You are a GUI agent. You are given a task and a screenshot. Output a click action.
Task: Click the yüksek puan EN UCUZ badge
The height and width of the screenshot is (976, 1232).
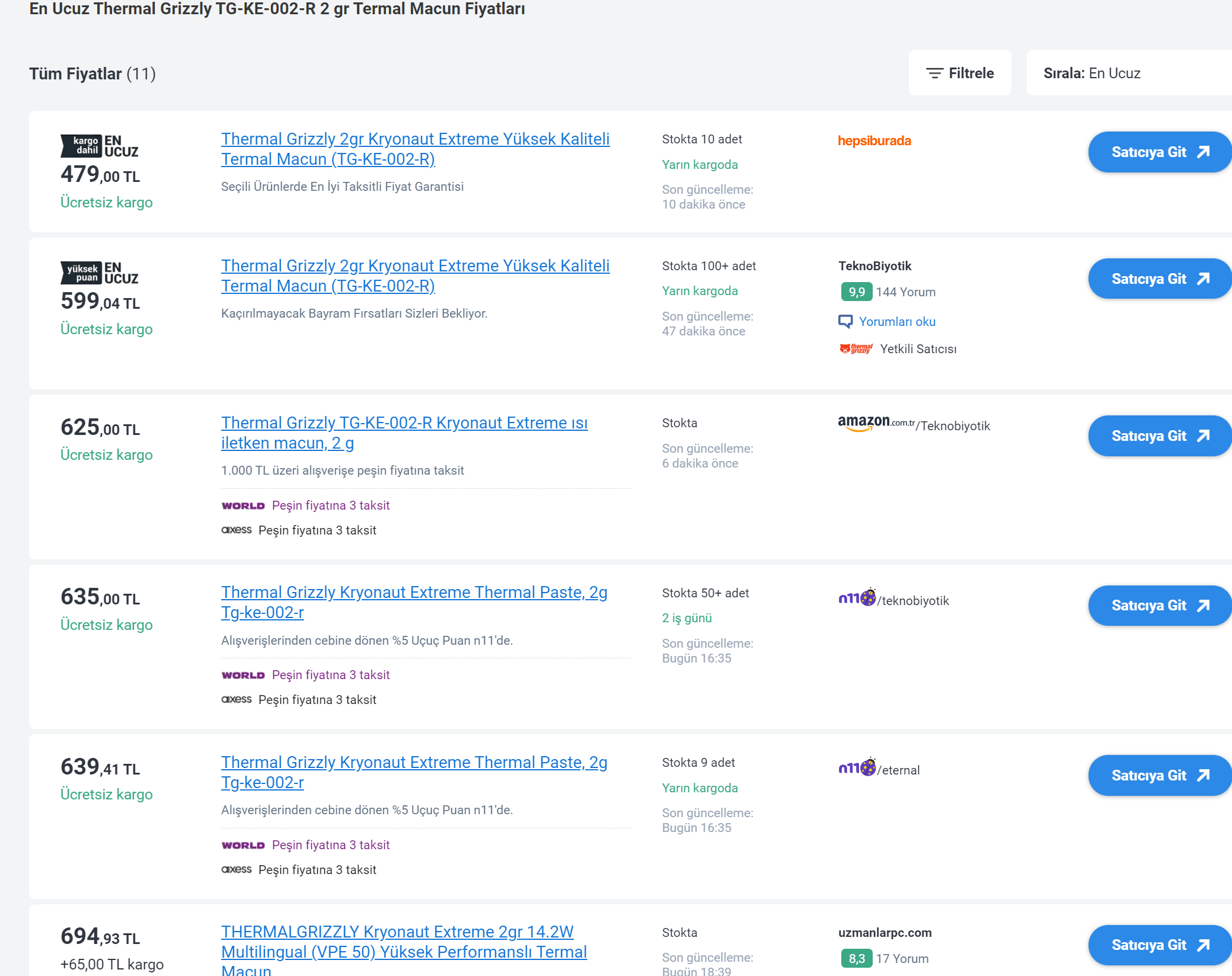[100, 273]
